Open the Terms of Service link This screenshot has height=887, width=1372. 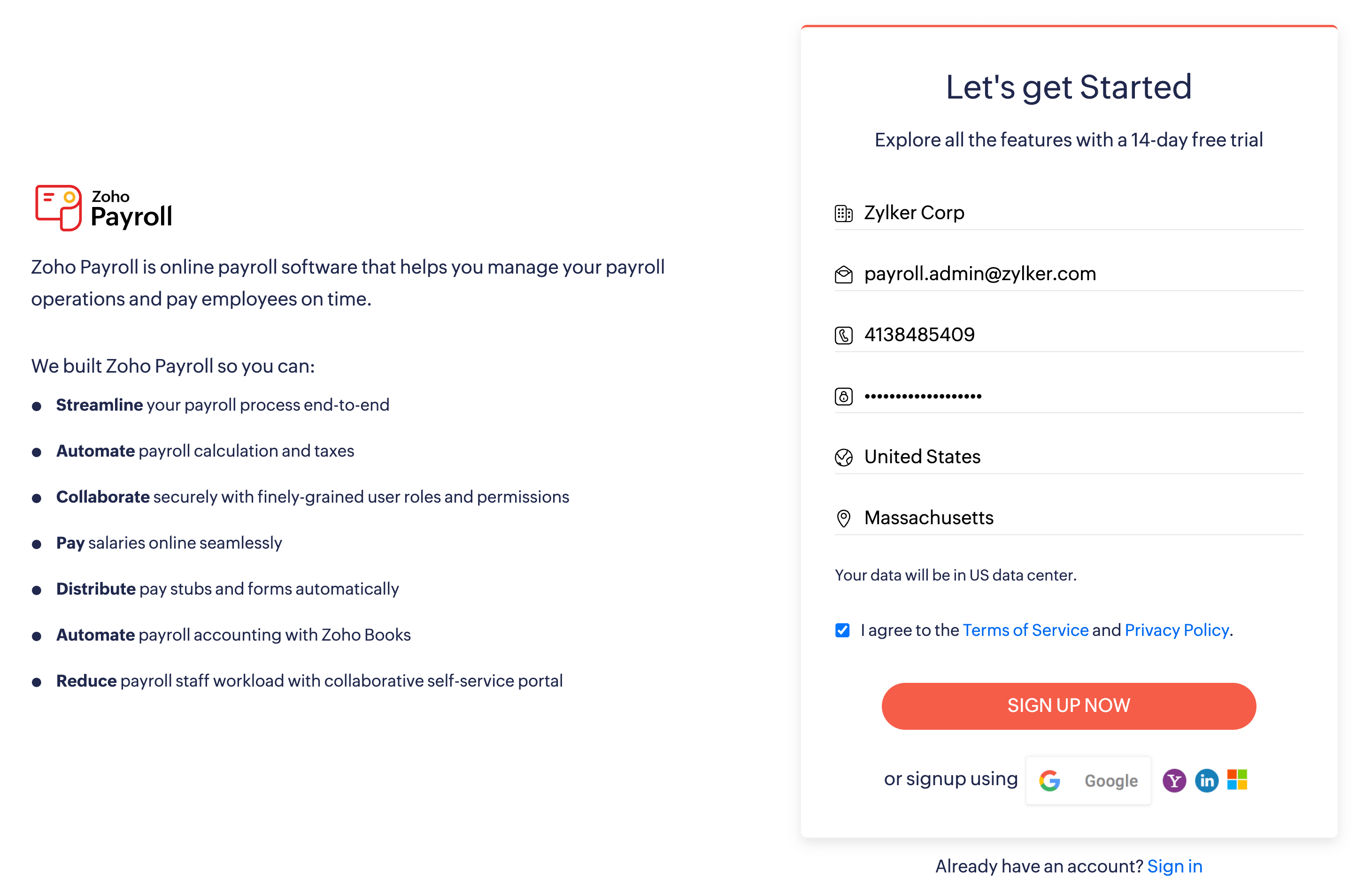tap(1025, 630)
